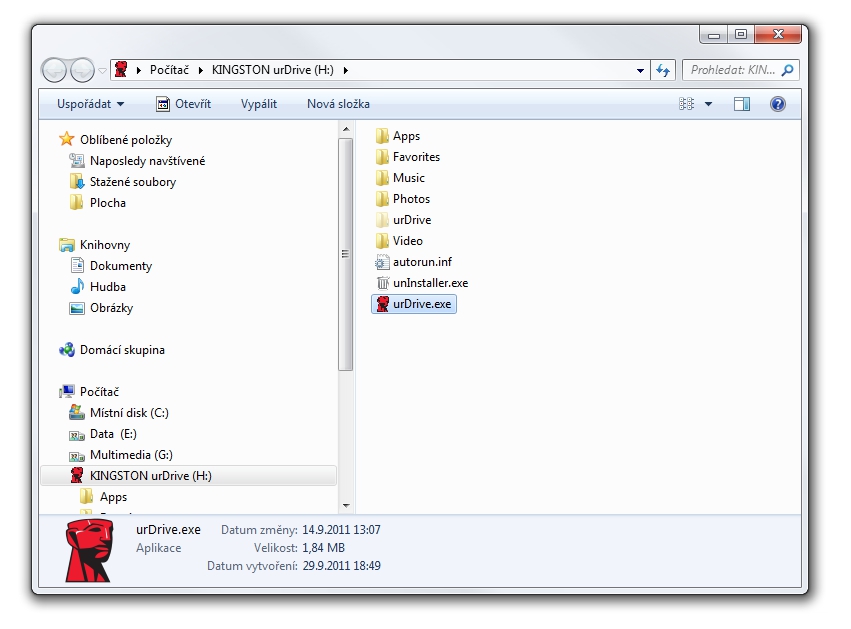Click the Datum vytvoření value 29.9.2011 18:49

342,566
